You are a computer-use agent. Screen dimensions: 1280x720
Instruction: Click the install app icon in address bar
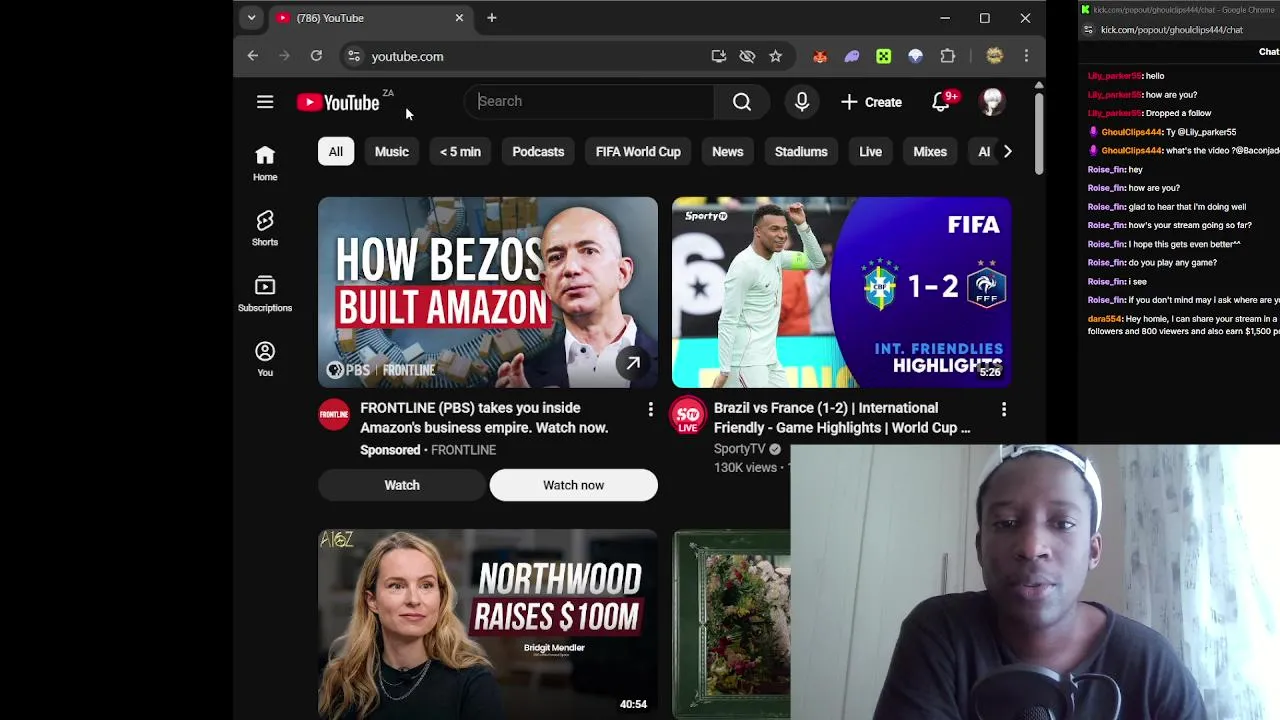pyautogui.click(x=718, y=56)
